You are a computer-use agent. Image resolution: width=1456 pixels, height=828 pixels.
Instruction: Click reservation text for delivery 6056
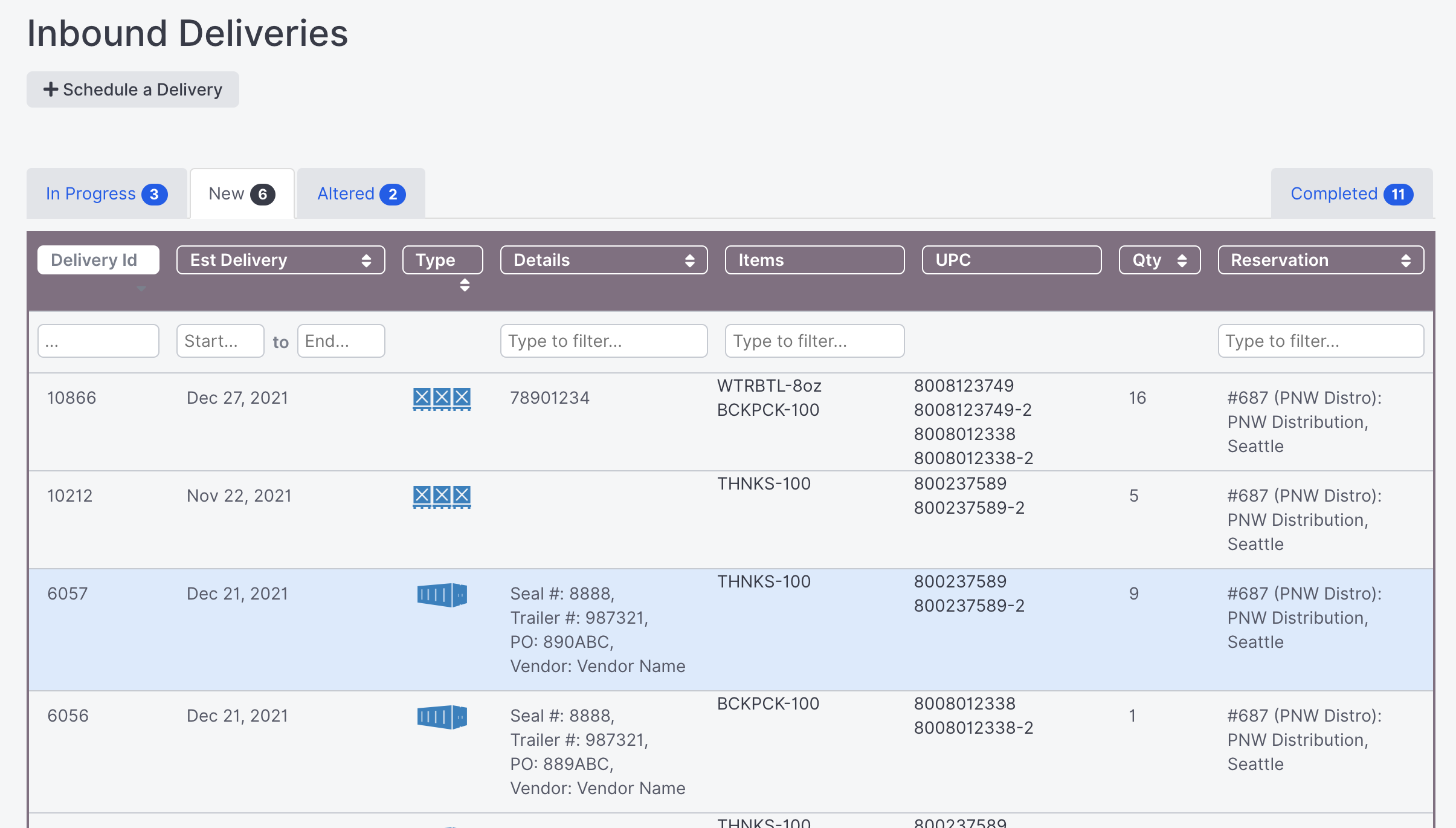(1304, 740)
